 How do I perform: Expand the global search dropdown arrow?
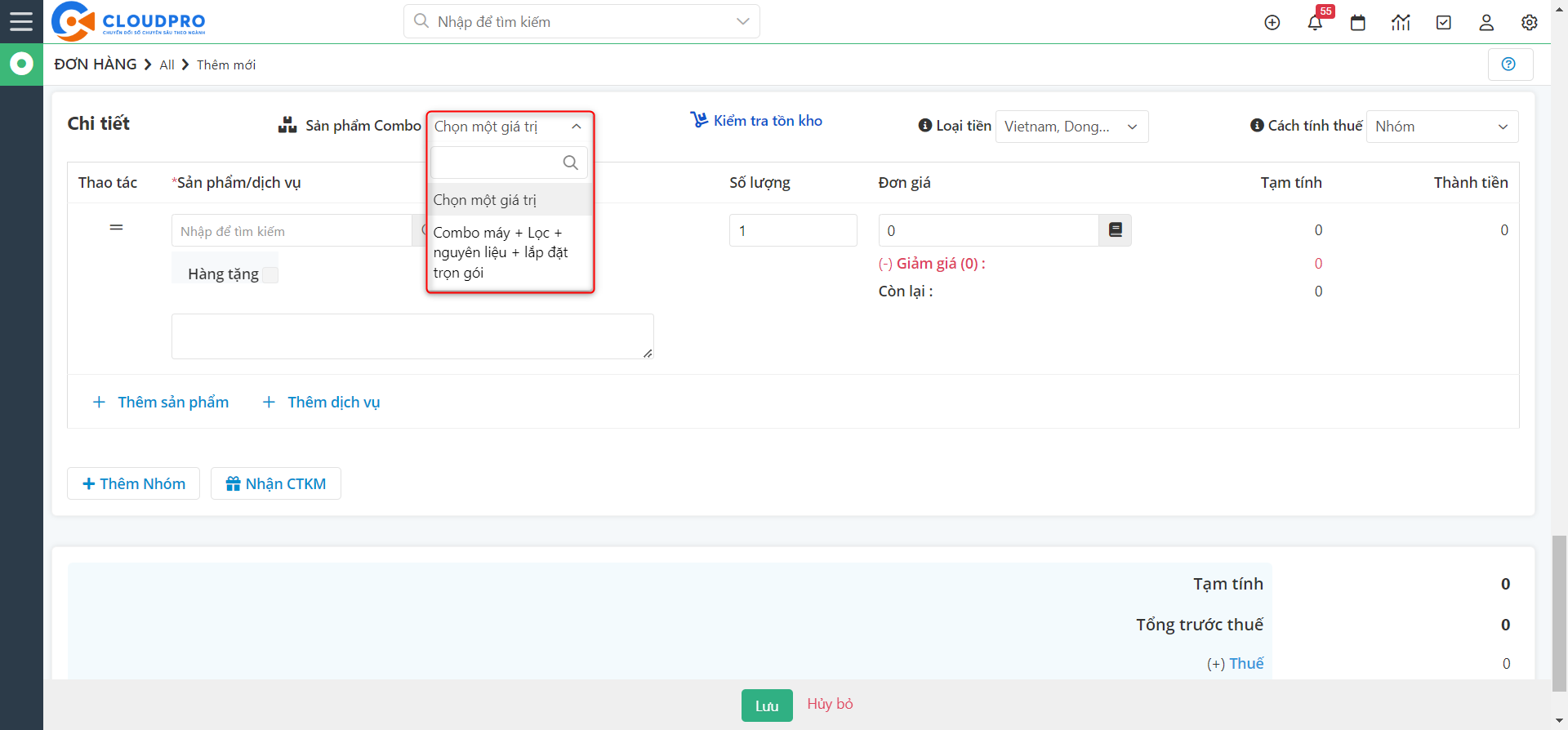click(x=742, y=22)
